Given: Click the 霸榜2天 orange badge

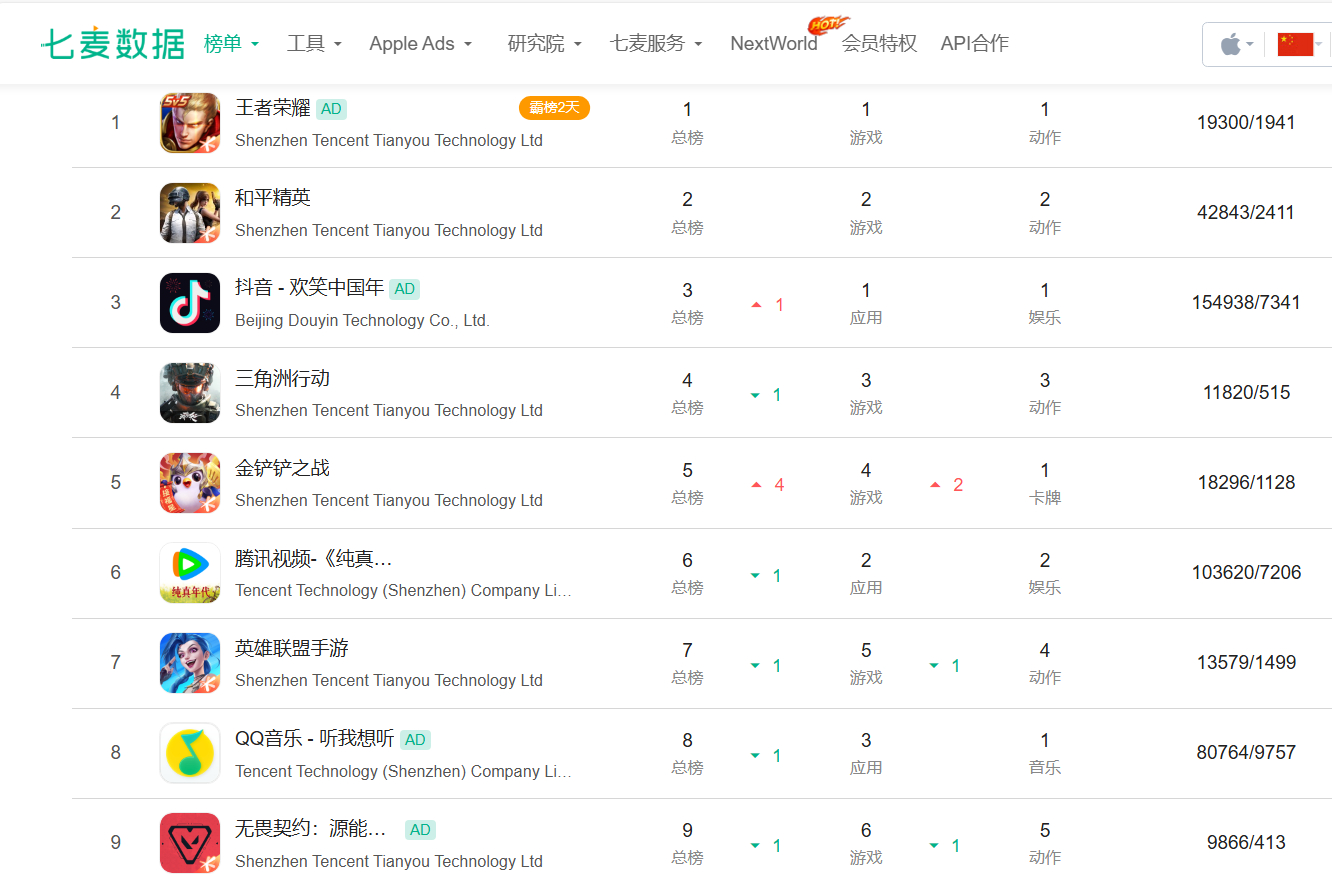Looking at the screenshot, I should coord(554,108).
